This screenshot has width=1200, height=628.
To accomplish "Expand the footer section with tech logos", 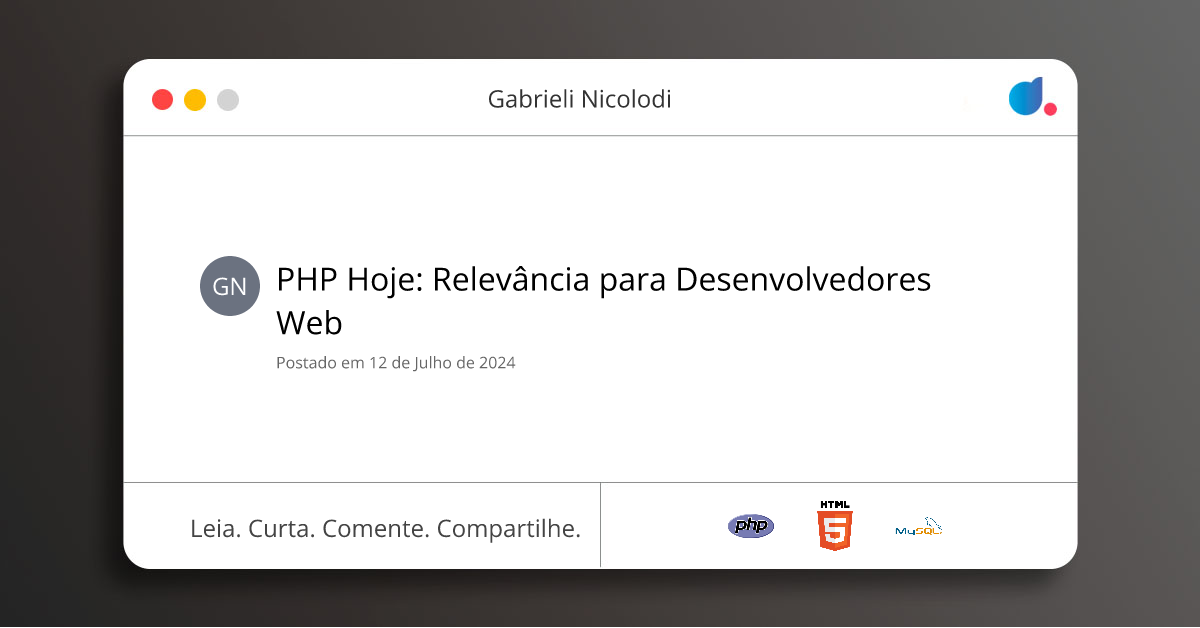I will (838, 525).
